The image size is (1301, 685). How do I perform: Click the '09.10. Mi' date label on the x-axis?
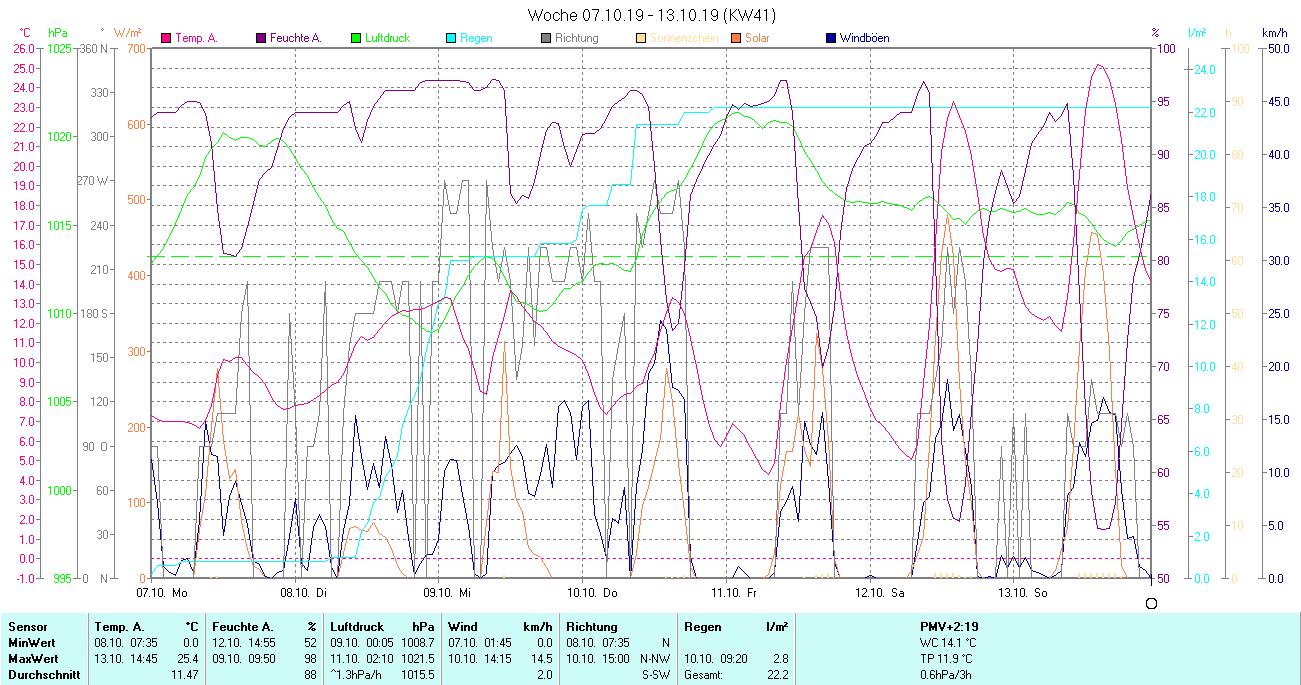pos(447,593)
